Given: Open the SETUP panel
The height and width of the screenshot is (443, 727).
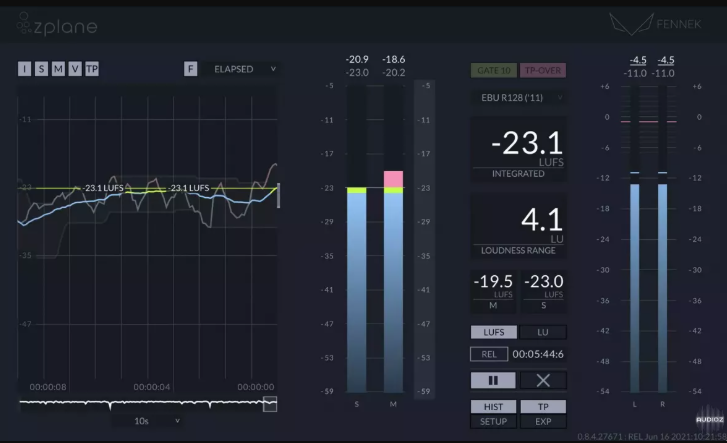Looking at the screenshot, I should [x=493, y=421].
